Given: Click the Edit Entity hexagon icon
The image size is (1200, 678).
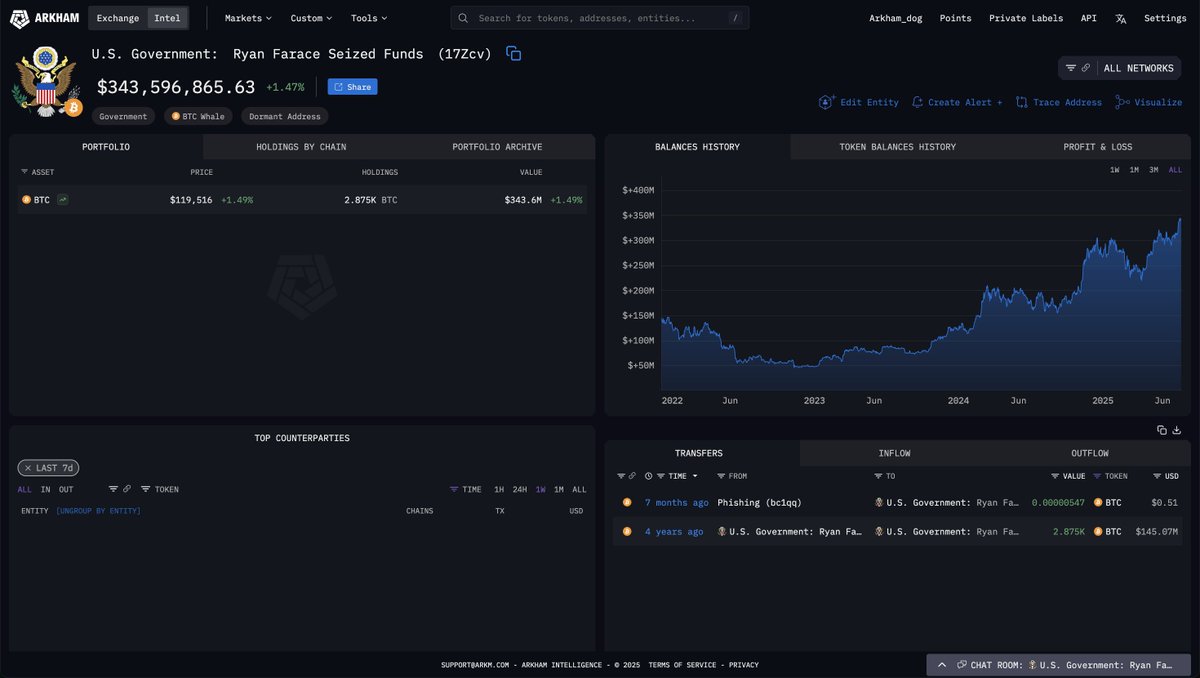Looking at the screenshot, I should click(826, 102).
